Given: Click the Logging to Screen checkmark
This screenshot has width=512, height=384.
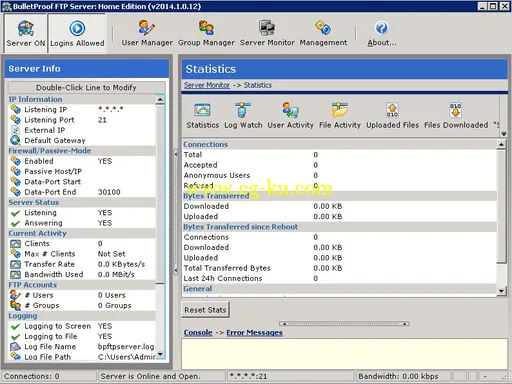Looking at the screenshot, I should click(15, 327).
